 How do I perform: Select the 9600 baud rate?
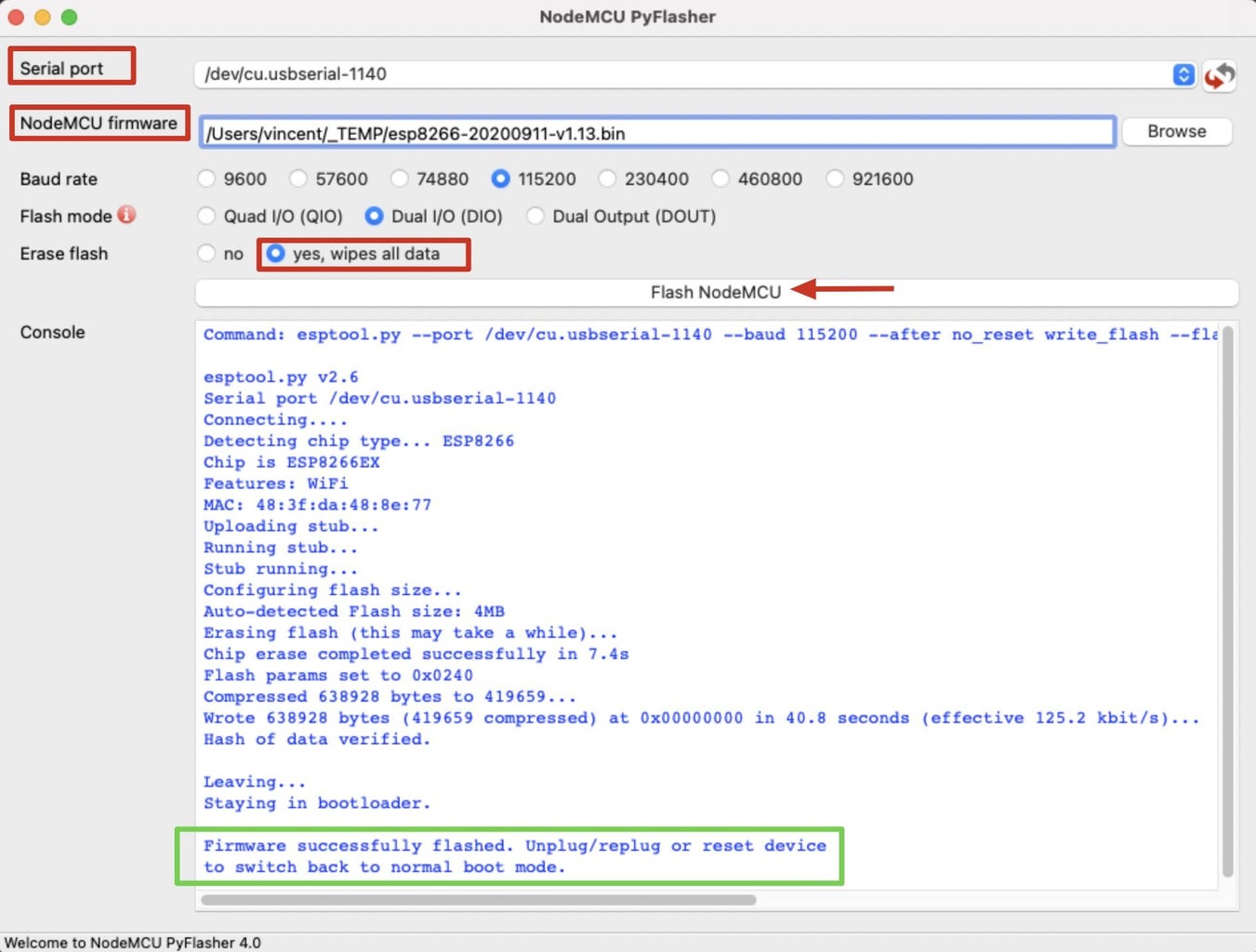(x=205, y=178)
